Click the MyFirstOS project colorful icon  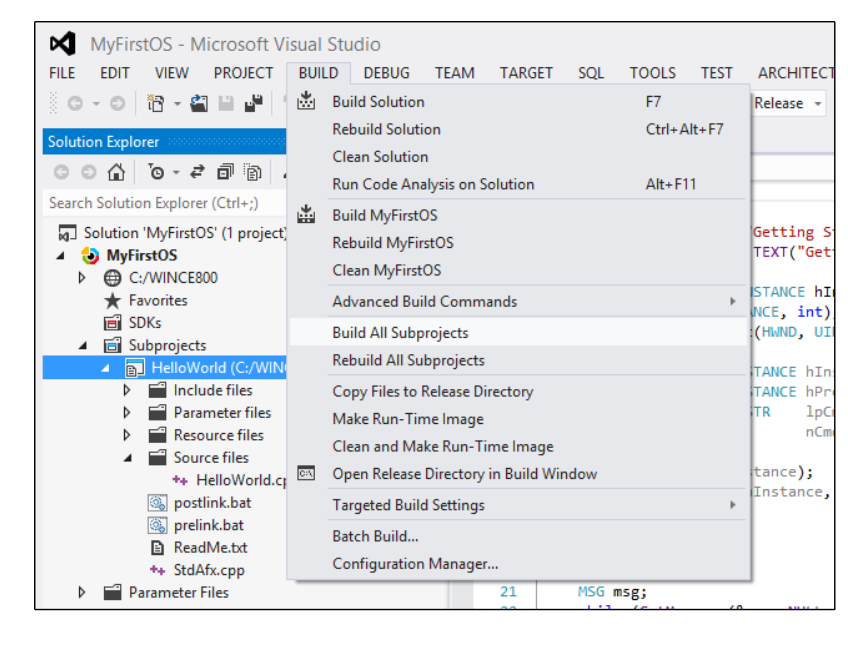(x=90, y=255)
